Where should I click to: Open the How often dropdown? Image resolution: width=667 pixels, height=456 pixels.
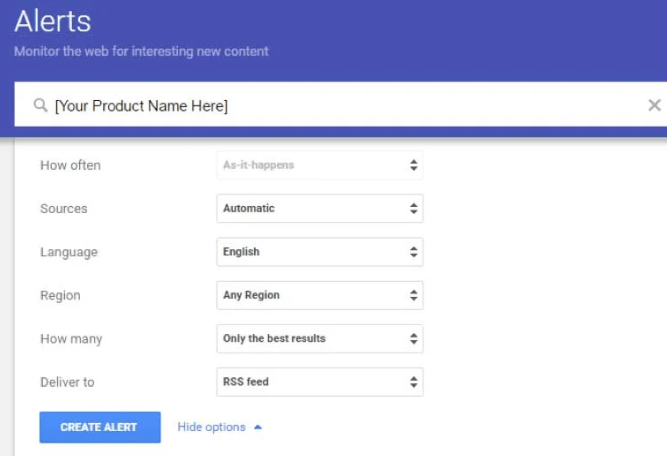coord(319,165)
